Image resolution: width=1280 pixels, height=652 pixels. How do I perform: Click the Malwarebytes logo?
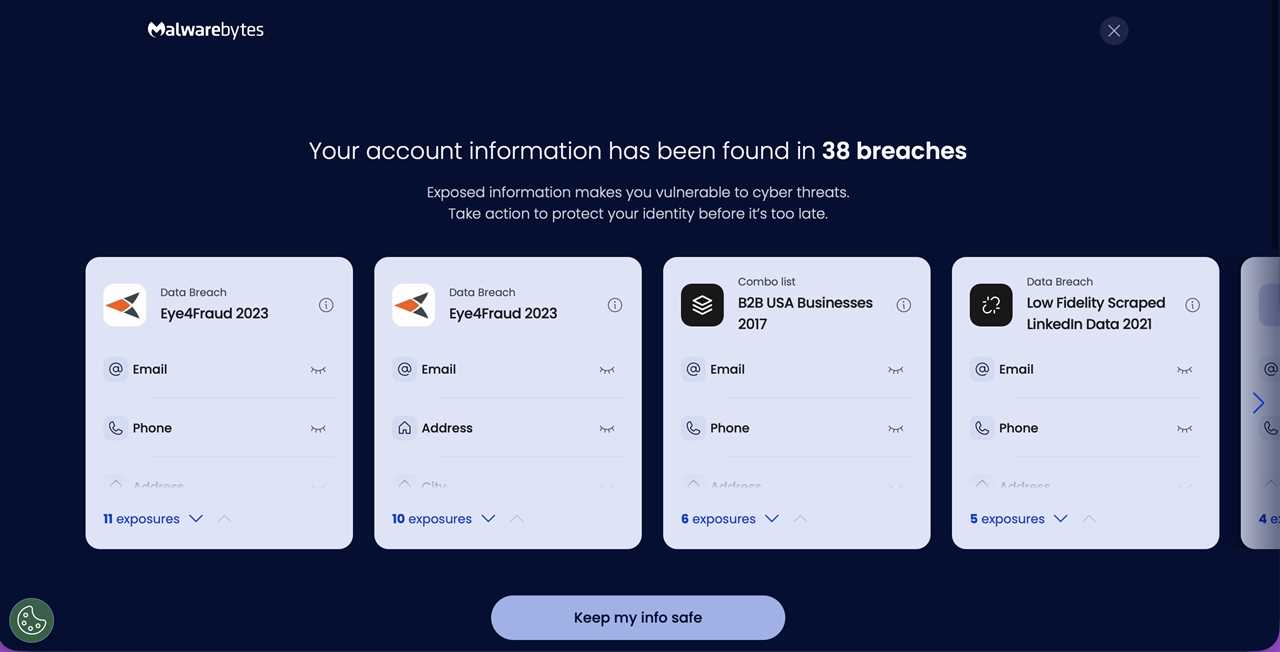(205, 29)
